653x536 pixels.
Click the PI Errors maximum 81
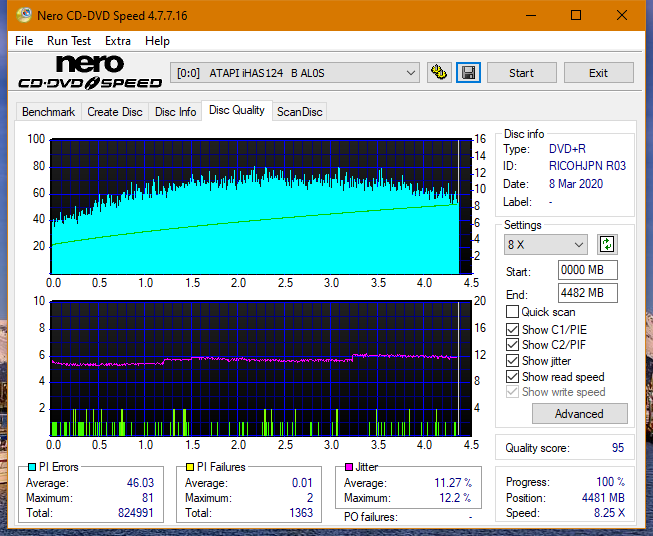coord(147,498)
